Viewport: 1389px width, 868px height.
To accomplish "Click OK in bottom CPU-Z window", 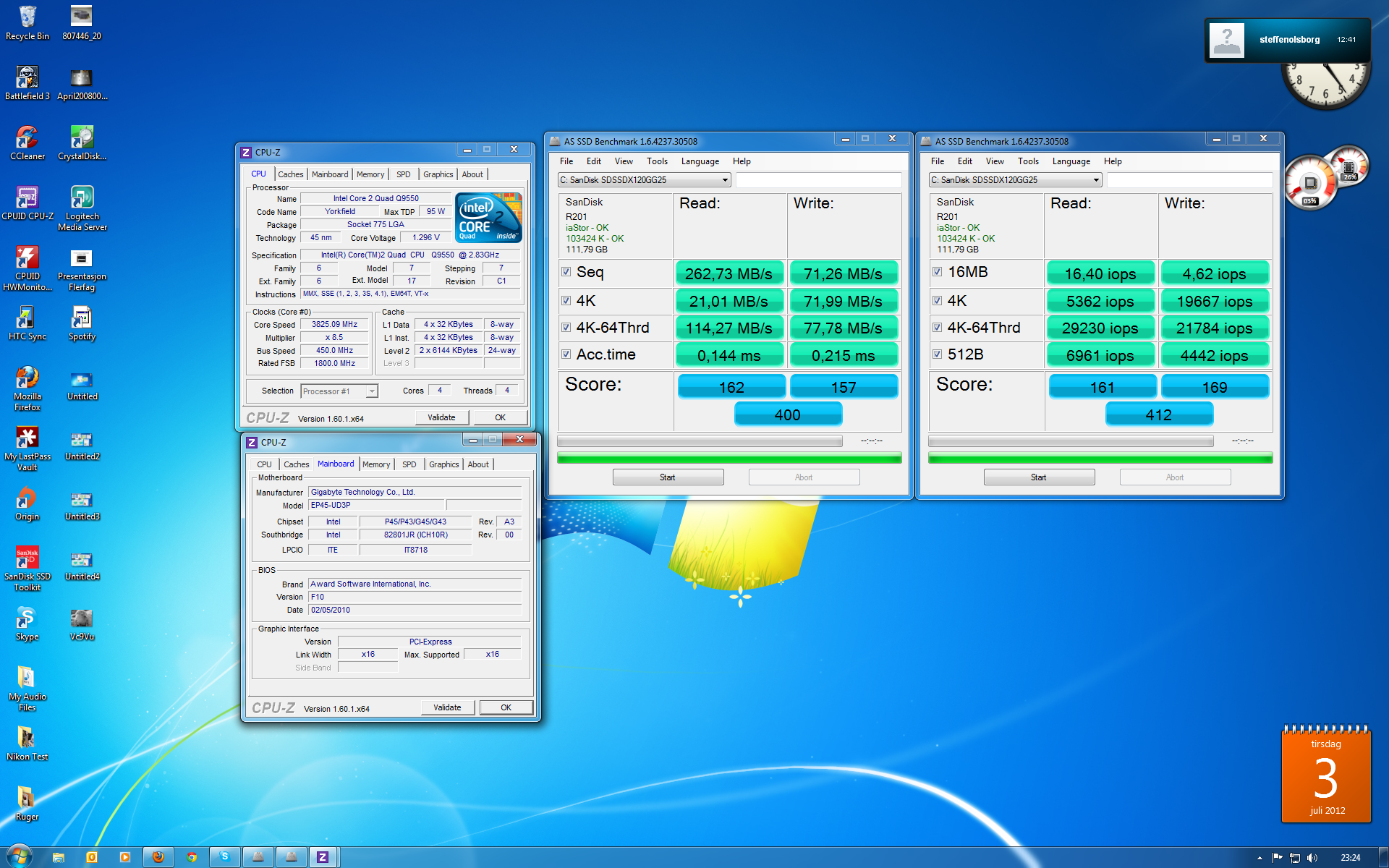I will pyautogui.click(x=506, y=707).
